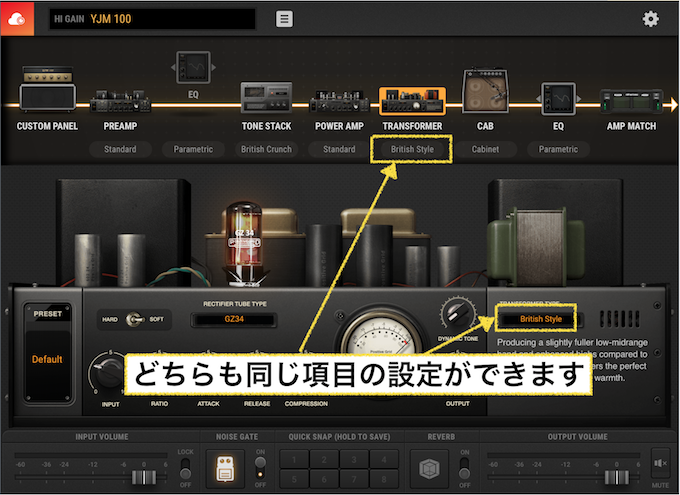
Task: Toggle the input volume Lock switch
Action: pyautogui.click(x=185, y=468)
